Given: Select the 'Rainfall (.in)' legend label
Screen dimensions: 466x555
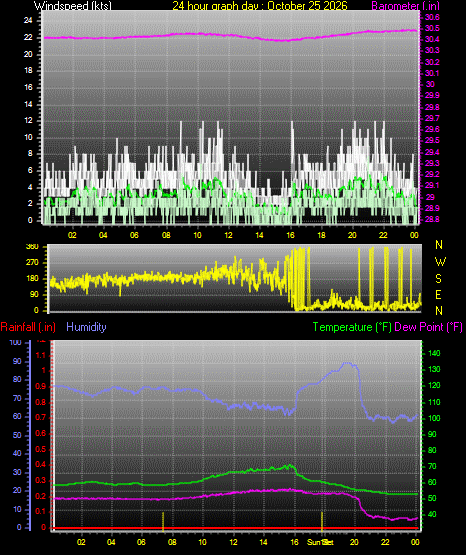Looking at the screenshot, I should 28,327.
